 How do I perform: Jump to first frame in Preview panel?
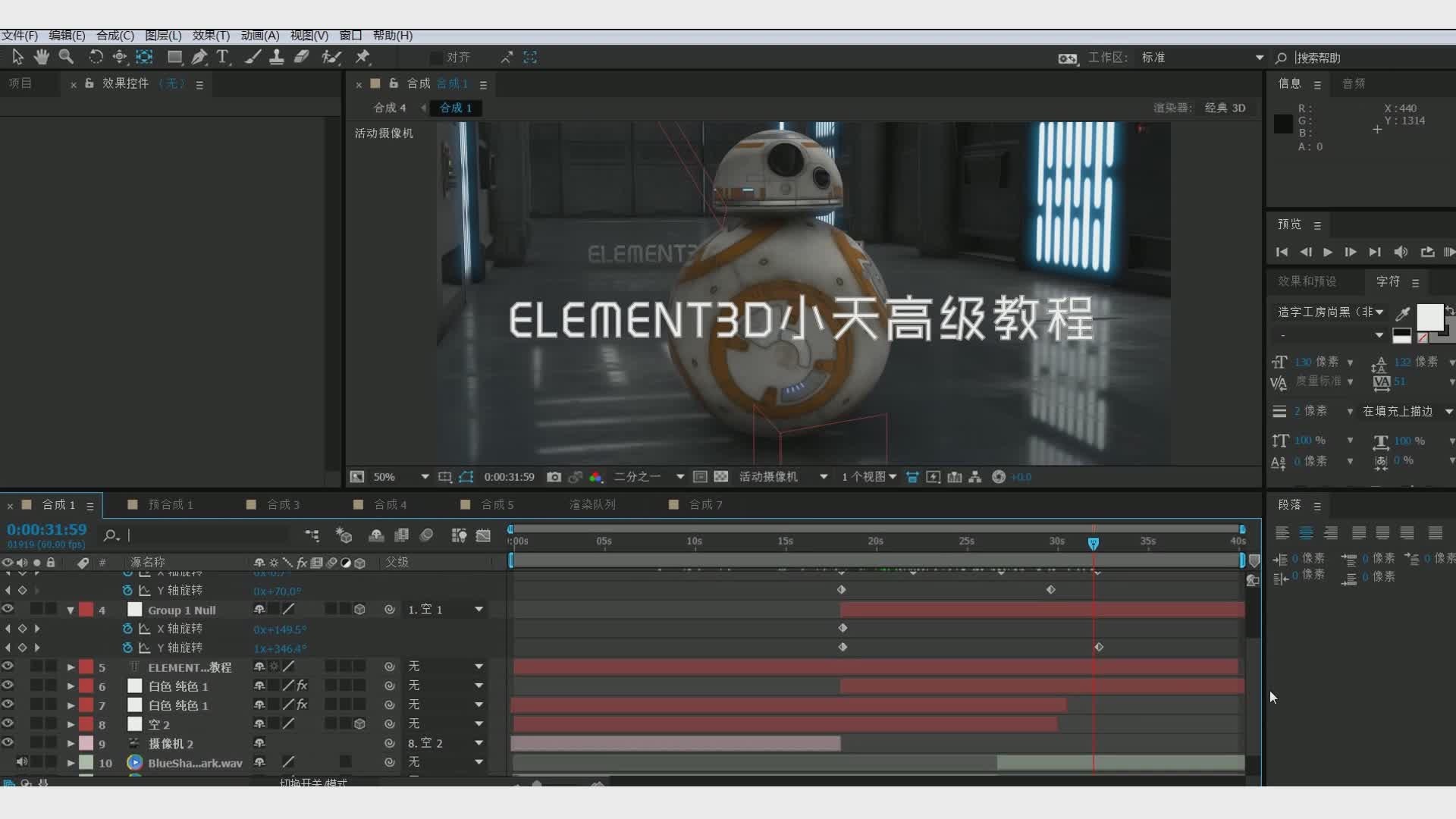(x=1282, y=252)
